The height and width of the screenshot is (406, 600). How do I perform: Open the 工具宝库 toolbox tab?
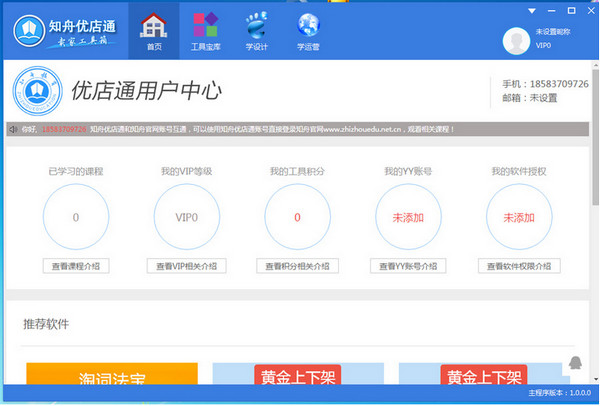[x=205, y=31]
